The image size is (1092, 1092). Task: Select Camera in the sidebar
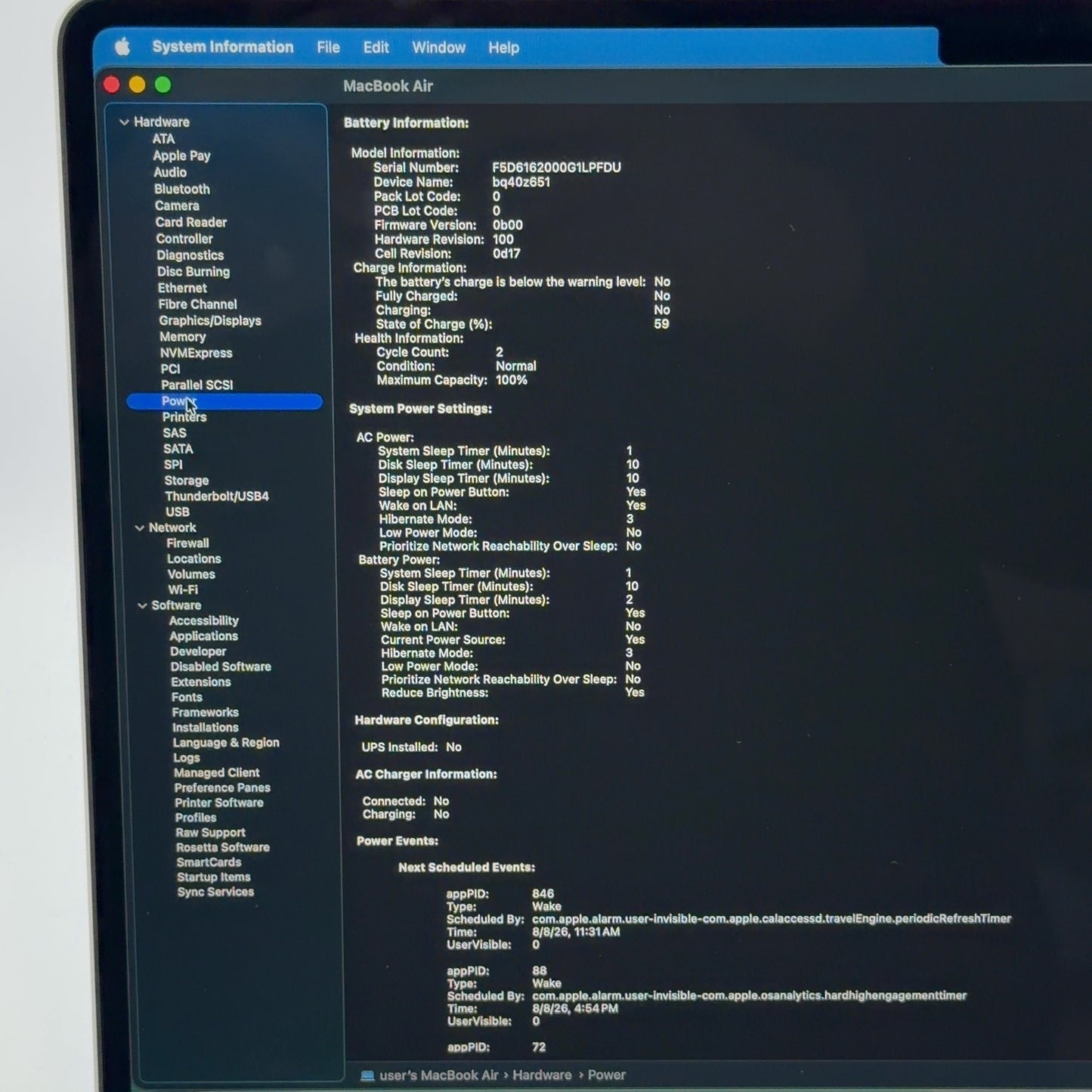coord(177,206)
